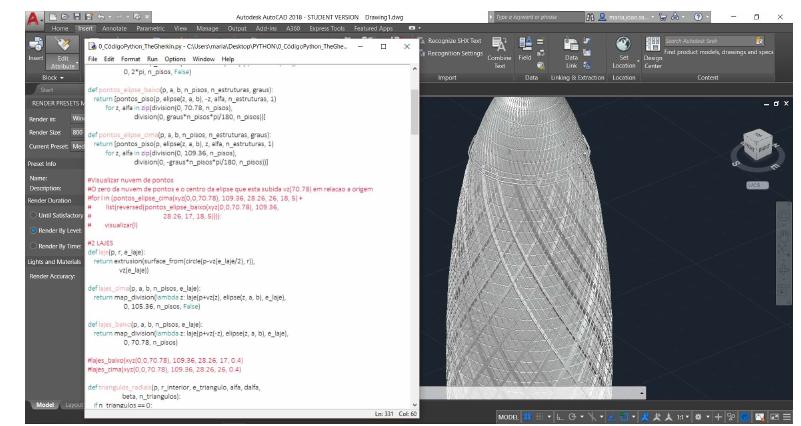Viewport: 801px width, 426px height.
Task: Switch to the Home ribbon tab
Action: pyautogui.click(x=60, y=29)
